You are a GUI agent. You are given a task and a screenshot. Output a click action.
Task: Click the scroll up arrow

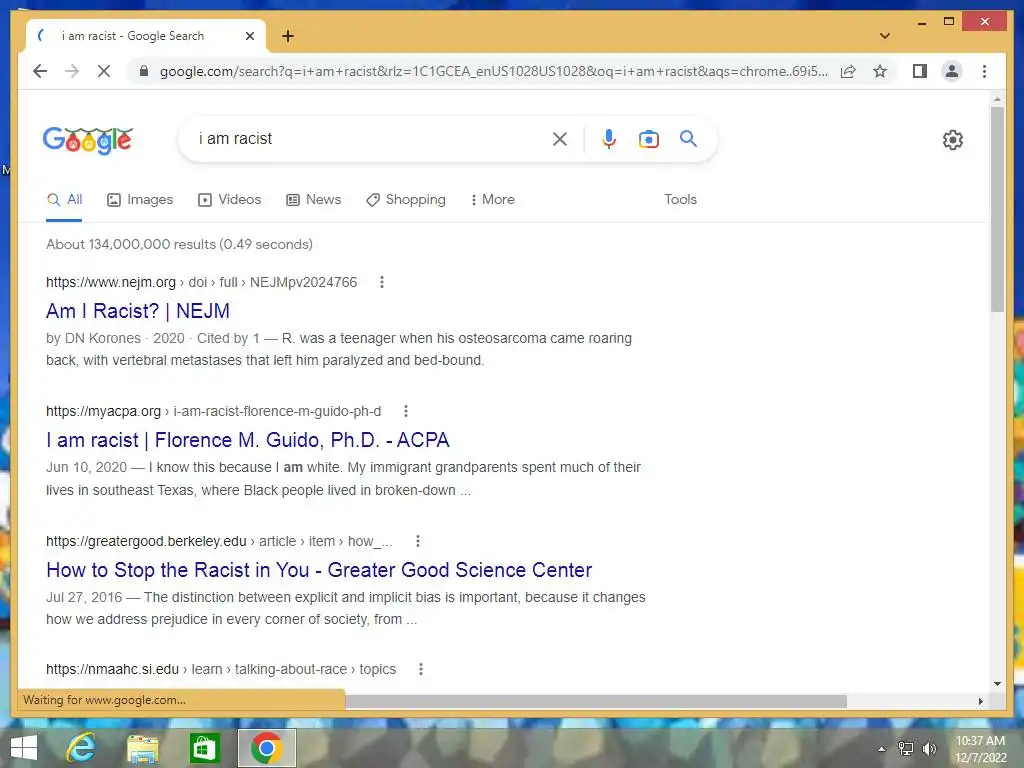click(997, 99)
